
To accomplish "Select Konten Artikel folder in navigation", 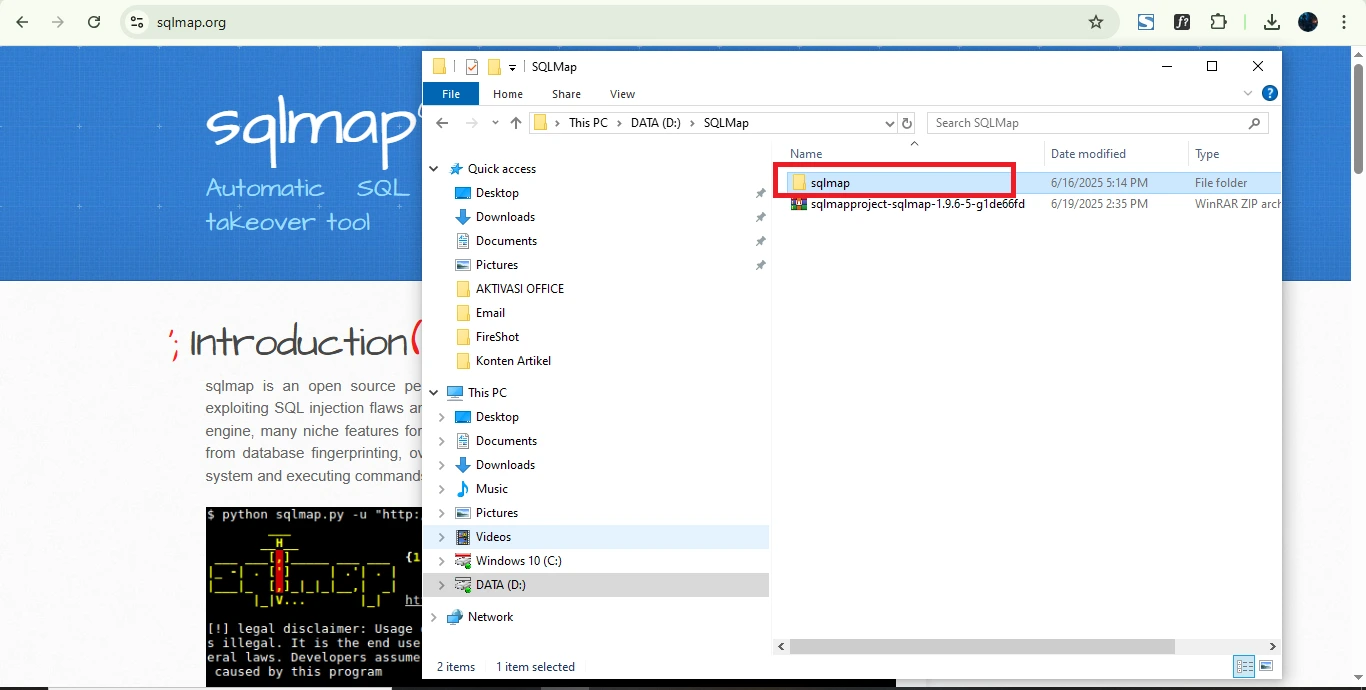I will (513, 361).
